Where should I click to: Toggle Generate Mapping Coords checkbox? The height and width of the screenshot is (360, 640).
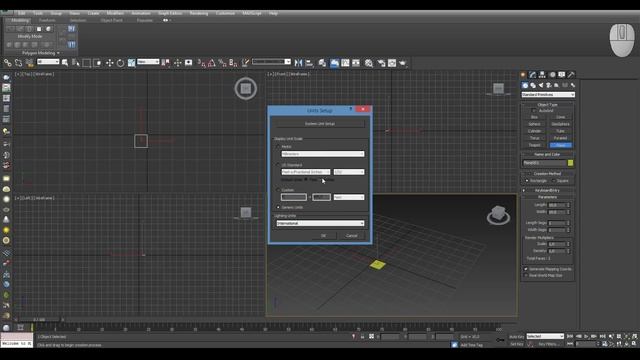526,269
